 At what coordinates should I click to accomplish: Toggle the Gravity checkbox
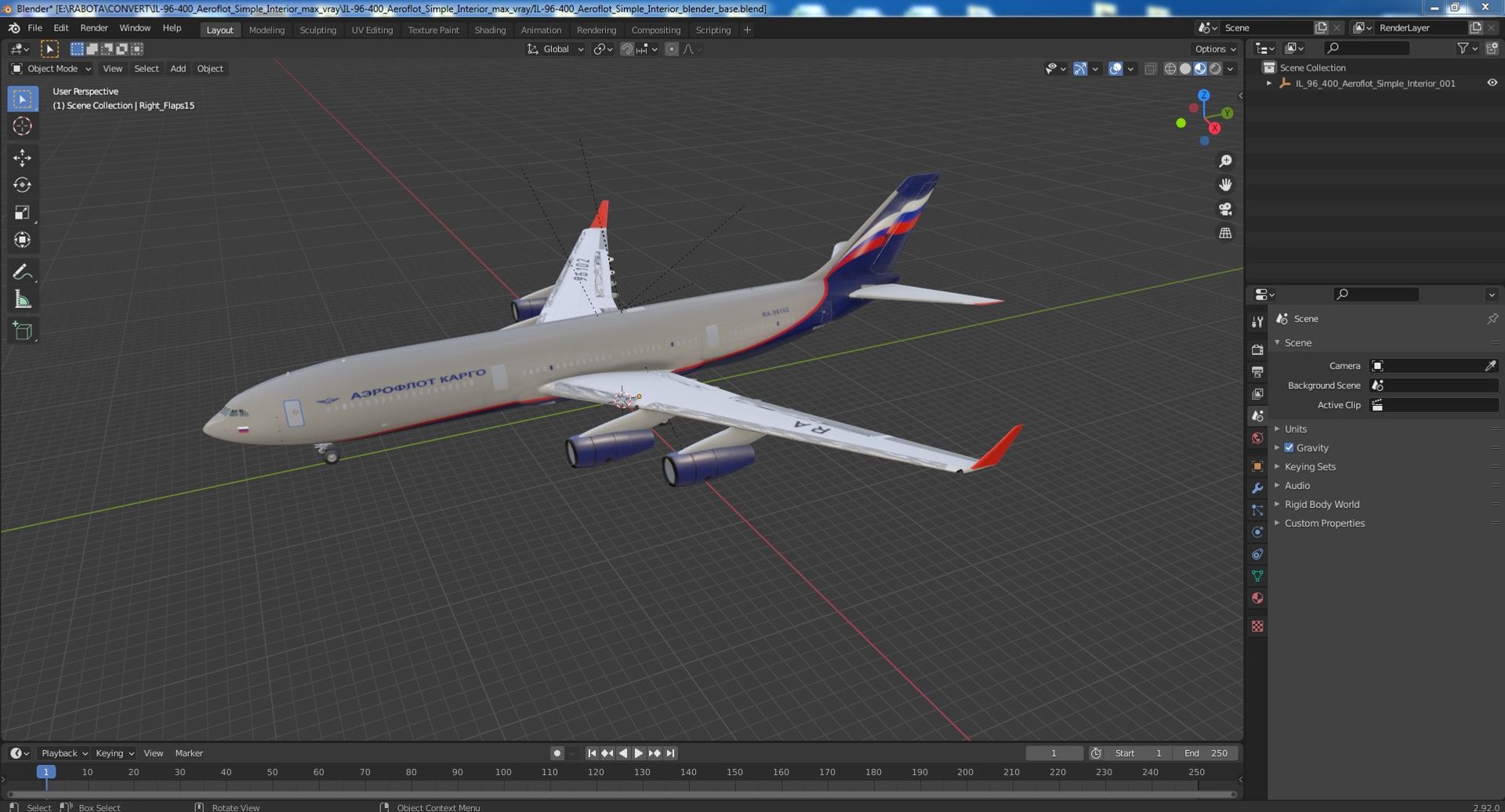pyautogui.click(x=1289, y=448)
